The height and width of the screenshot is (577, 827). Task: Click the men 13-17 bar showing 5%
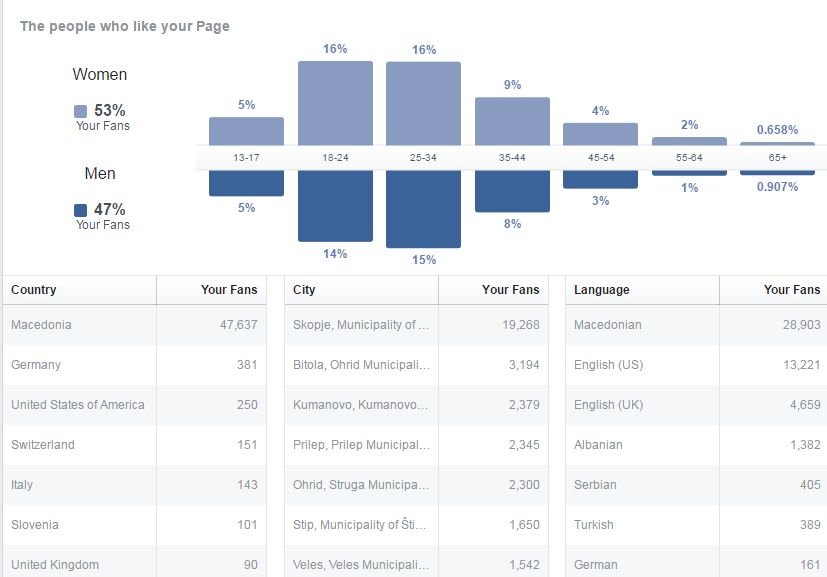tap(246, 183)
